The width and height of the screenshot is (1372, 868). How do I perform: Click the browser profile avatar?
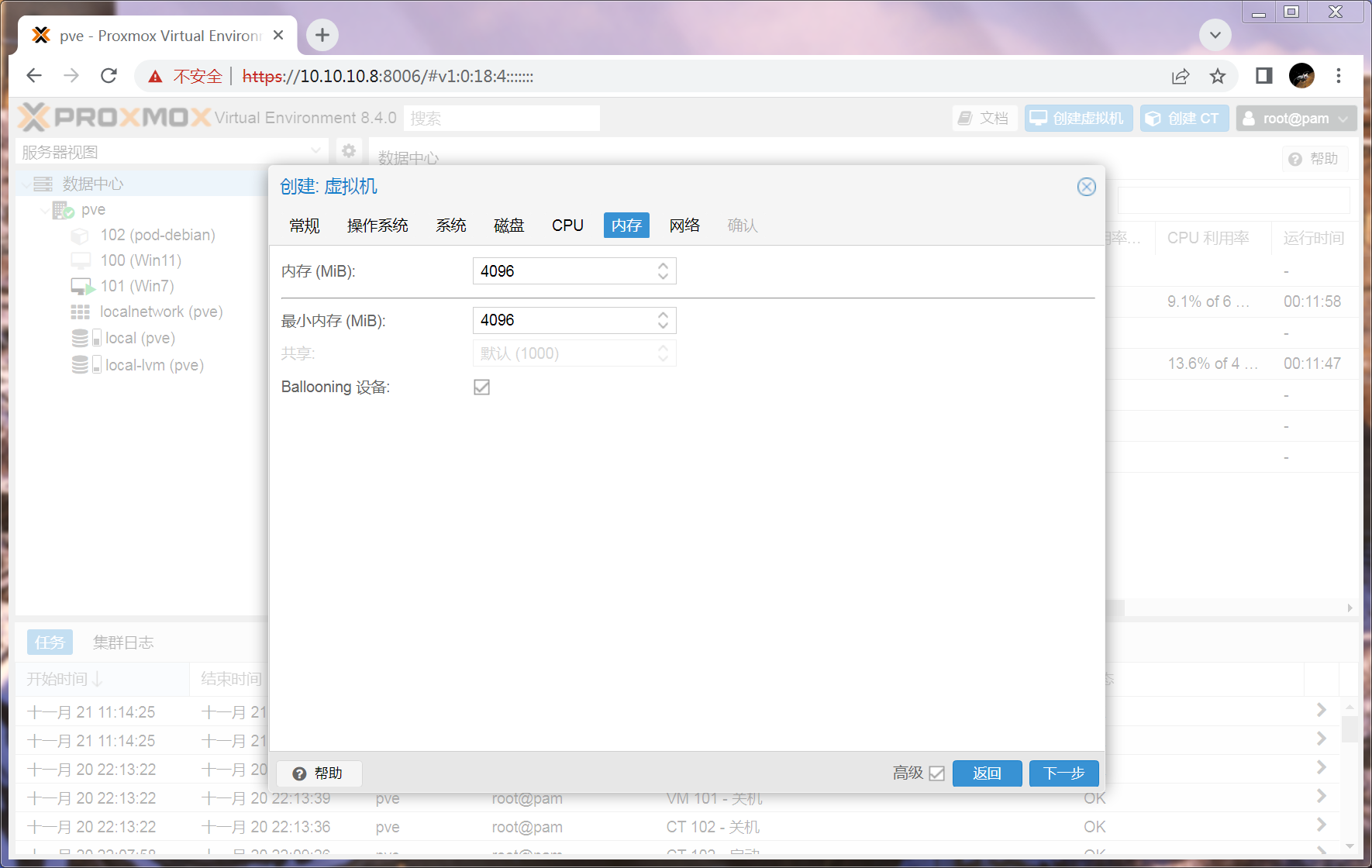click(1301, 76)
